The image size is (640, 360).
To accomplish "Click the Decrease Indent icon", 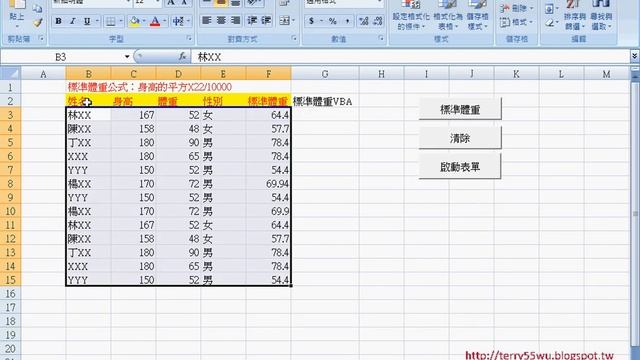I will [252, 20].
